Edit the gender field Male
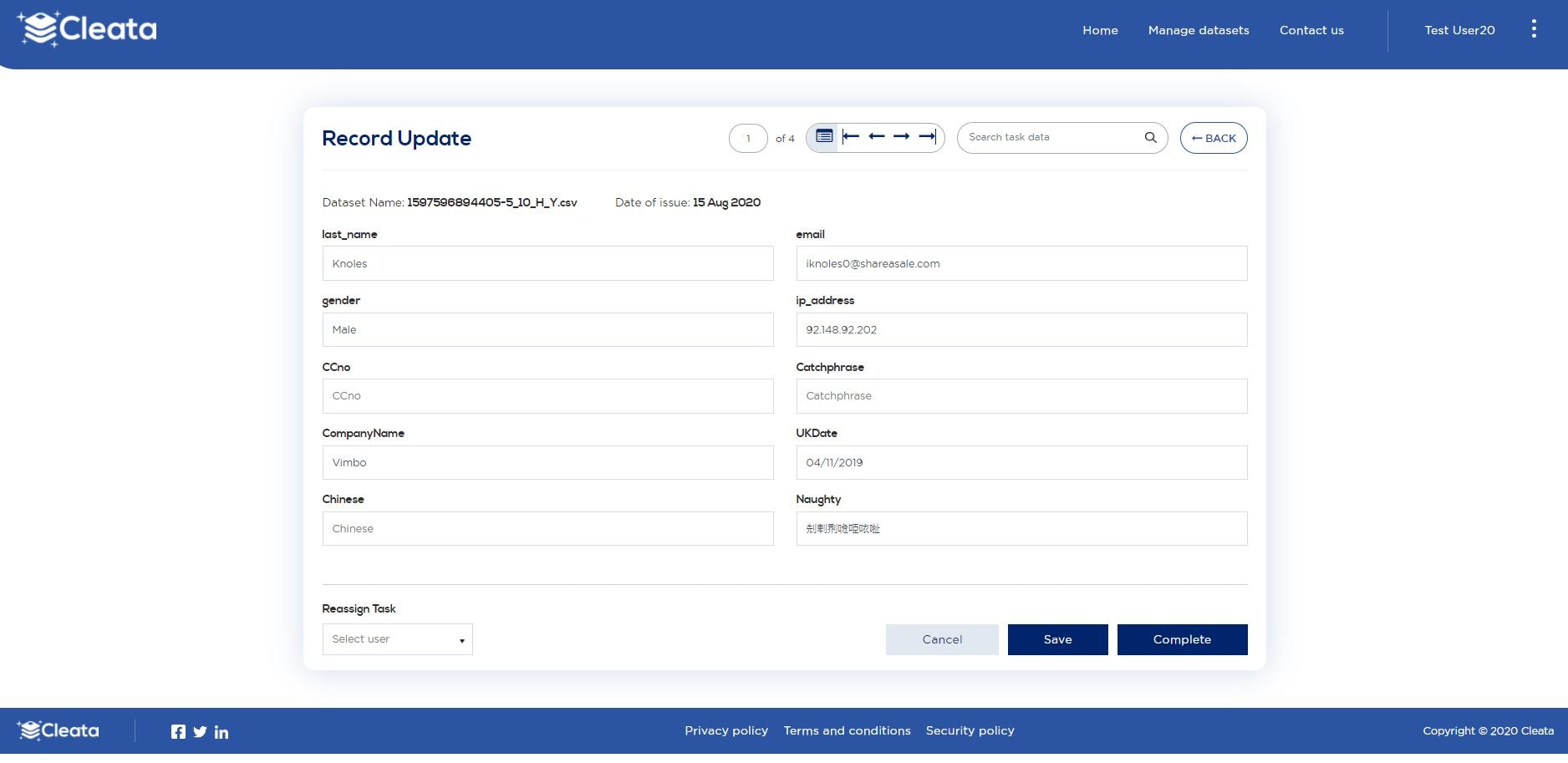This screenshot has height=763, width=1568. point(547,329)
